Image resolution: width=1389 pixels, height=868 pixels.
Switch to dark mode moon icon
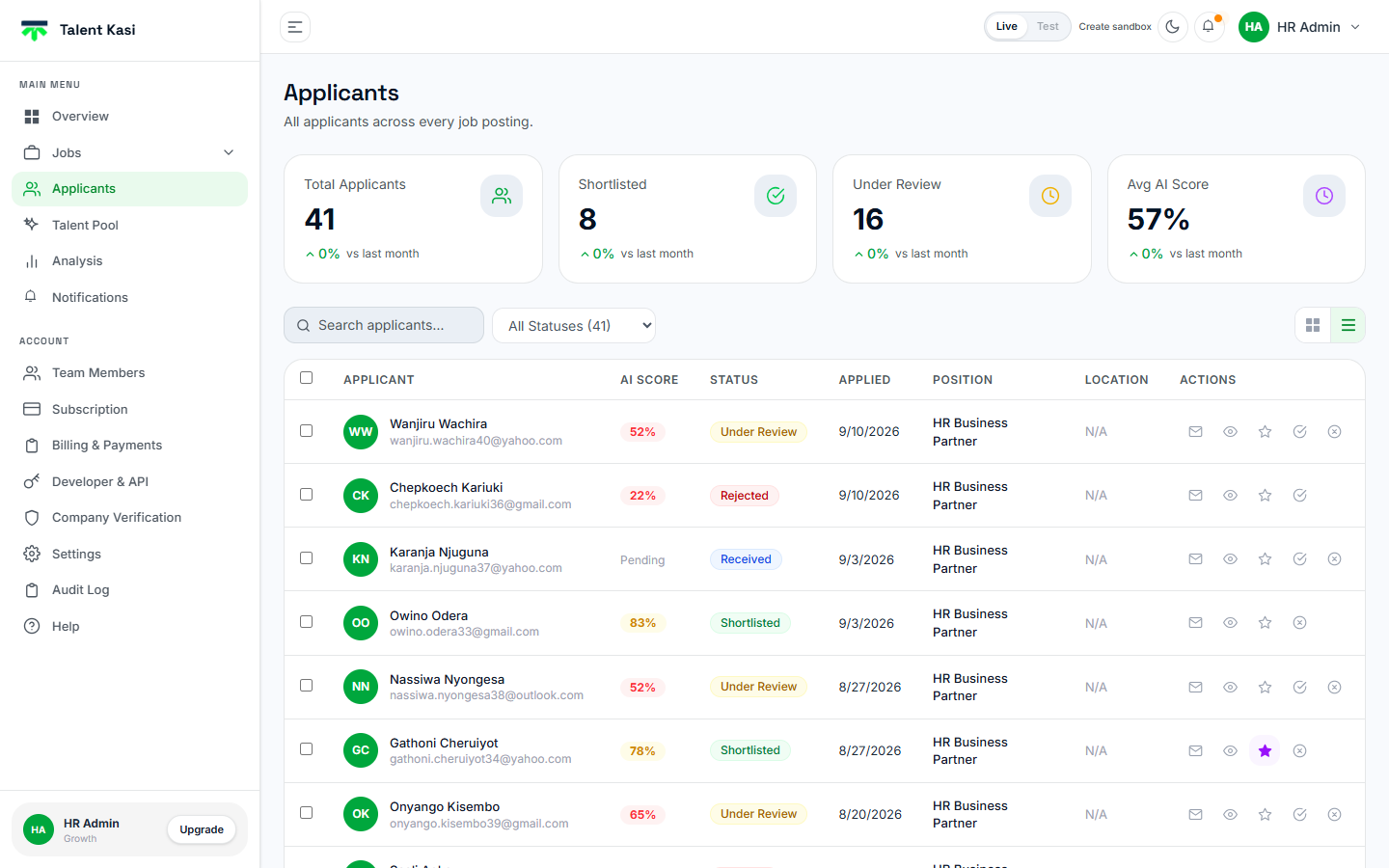click(1172, 27)
